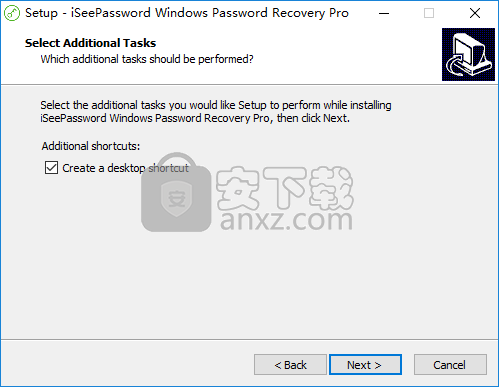Toggle via the 'Create a desktop shortcut' label
This screenshot has height=387, width=499.
(125, 168)
